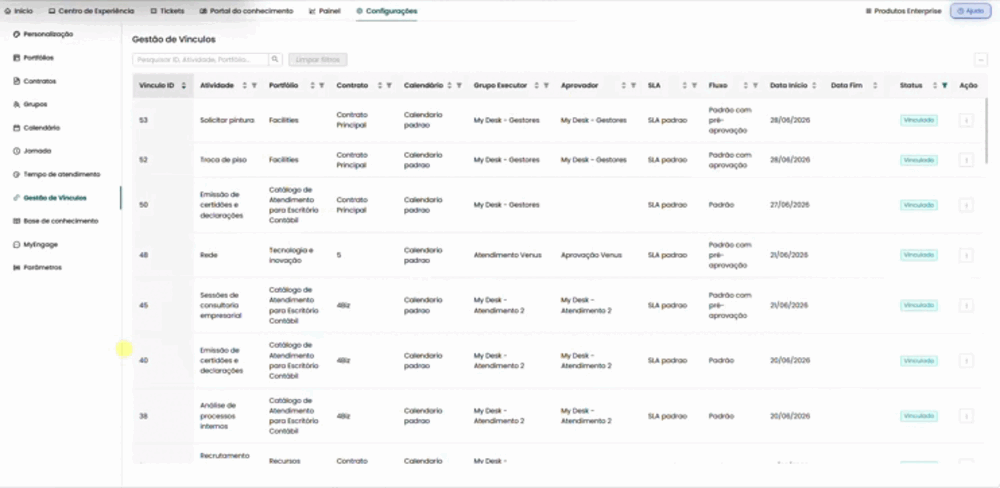Image resolution: width=1000 pixels, height=488 pixels.
Task: Sort the Data Fim column
Action: point(875,85)
